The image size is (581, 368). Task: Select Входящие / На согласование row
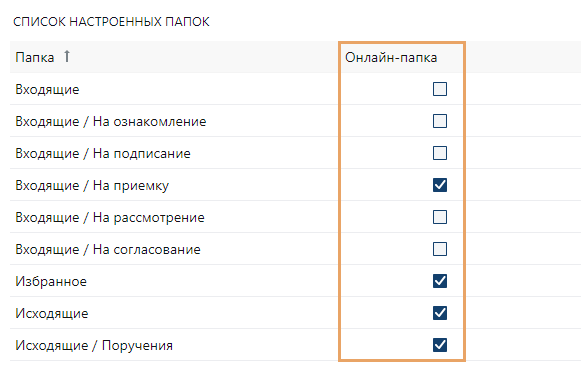(295, 249)
